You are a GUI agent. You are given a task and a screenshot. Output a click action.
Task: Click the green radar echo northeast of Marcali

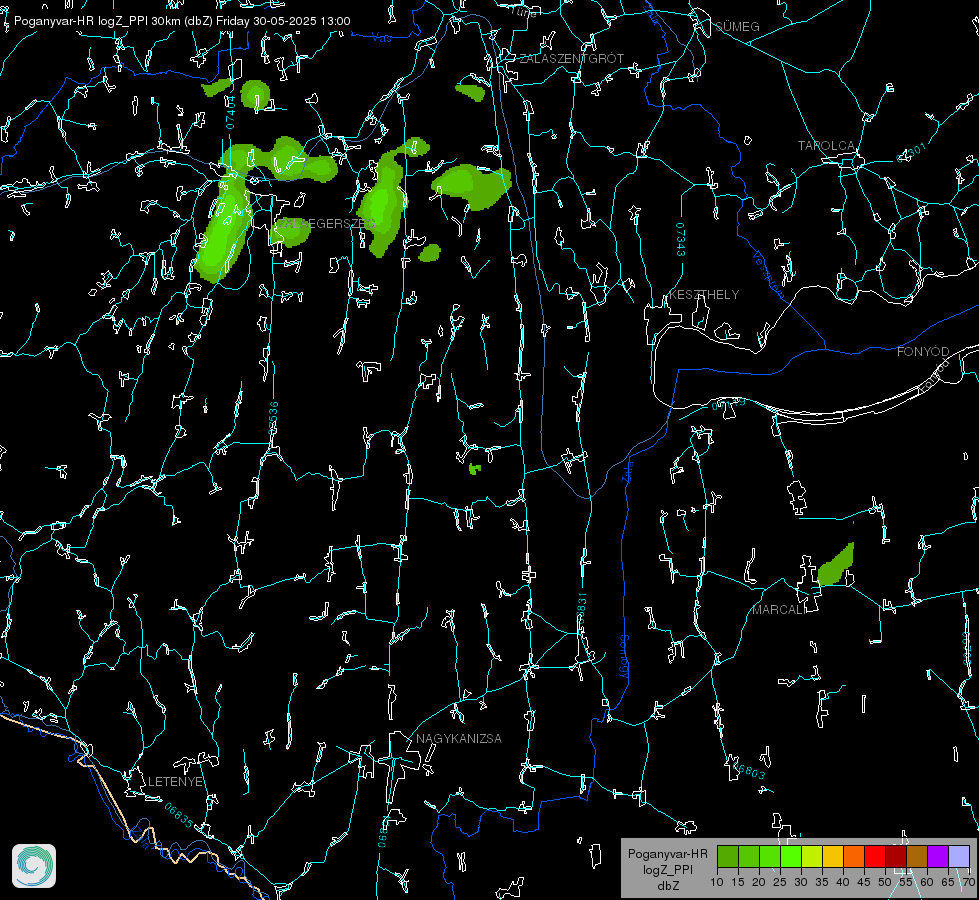coord(836,565)
